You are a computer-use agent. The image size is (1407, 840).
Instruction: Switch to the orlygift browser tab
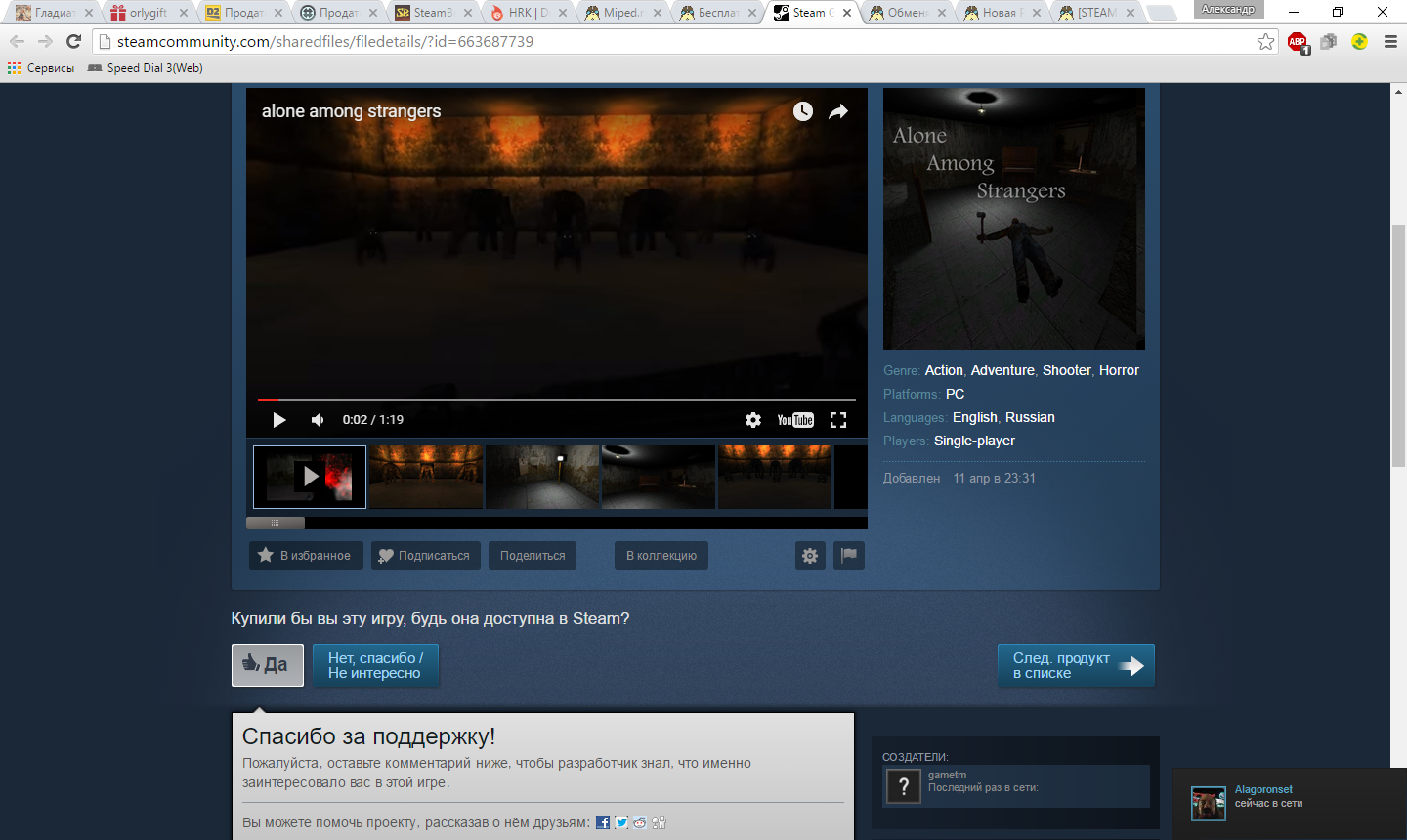coord(149,13)
